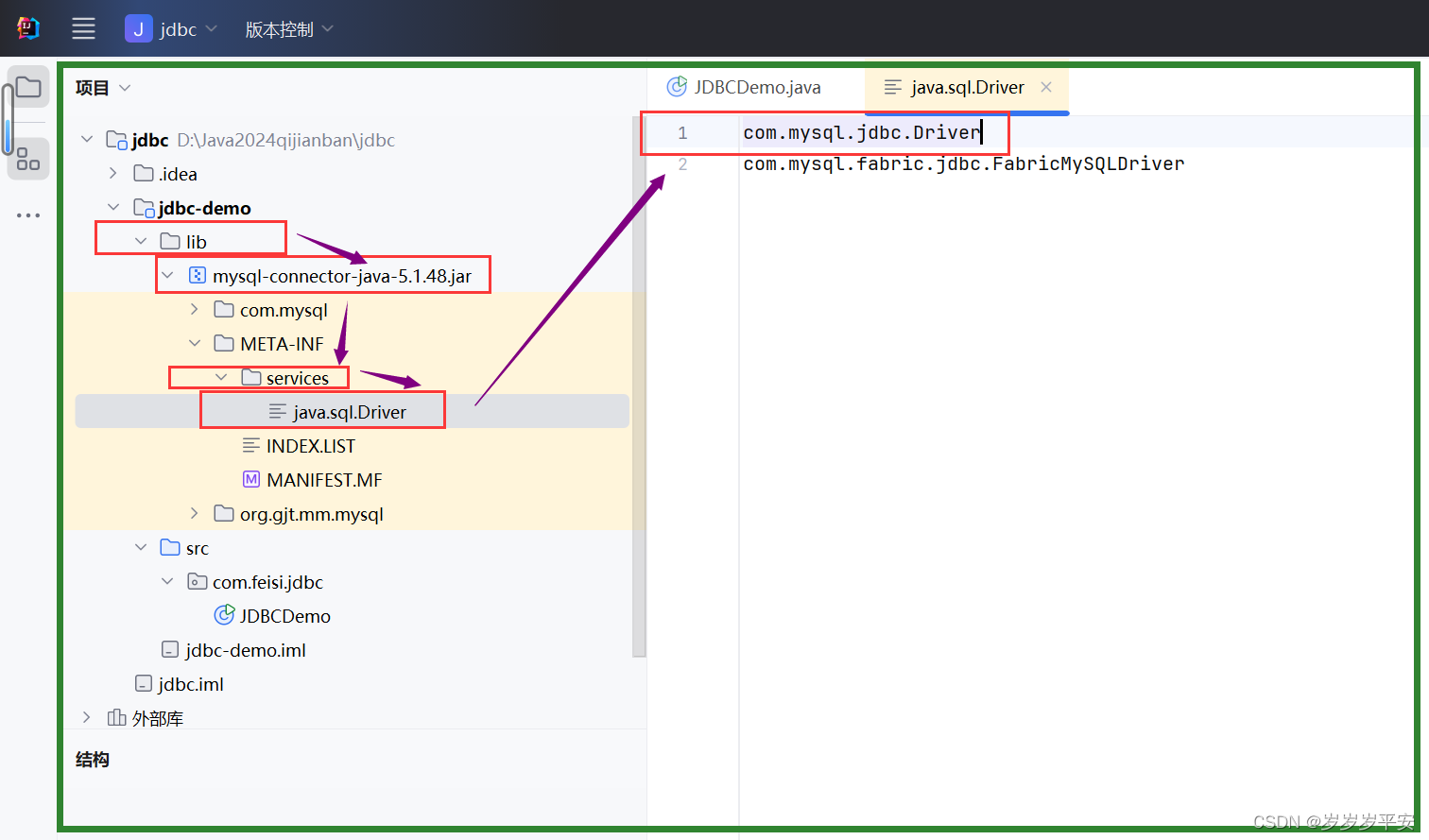The height and width of the screenshot is (840, 1429).
Task: Place cursor on line 2 FabricMySQLDriver text
Action: (x=964, y=163)
